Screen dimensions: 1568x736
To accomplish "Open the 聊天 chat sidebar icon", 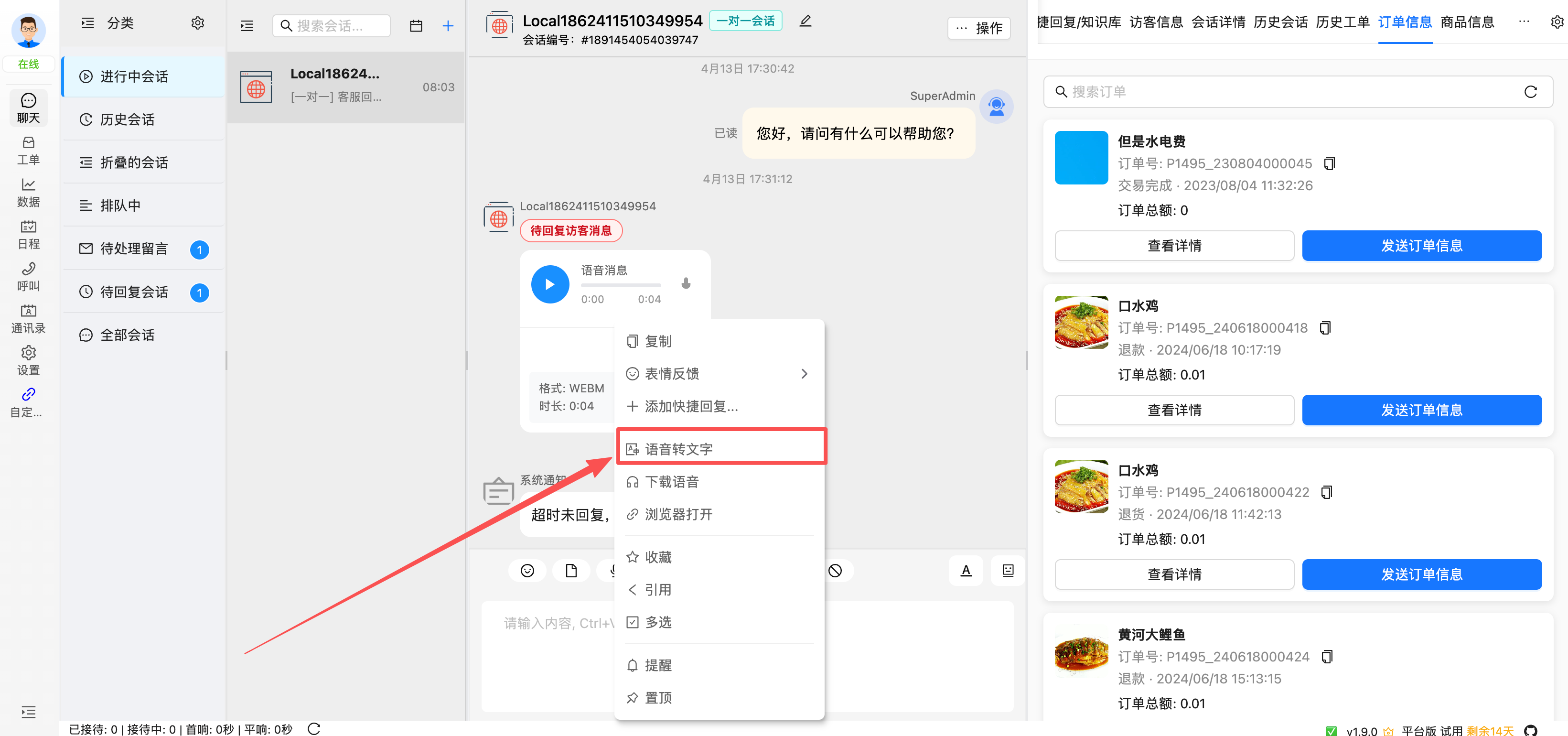I will 28,108.
